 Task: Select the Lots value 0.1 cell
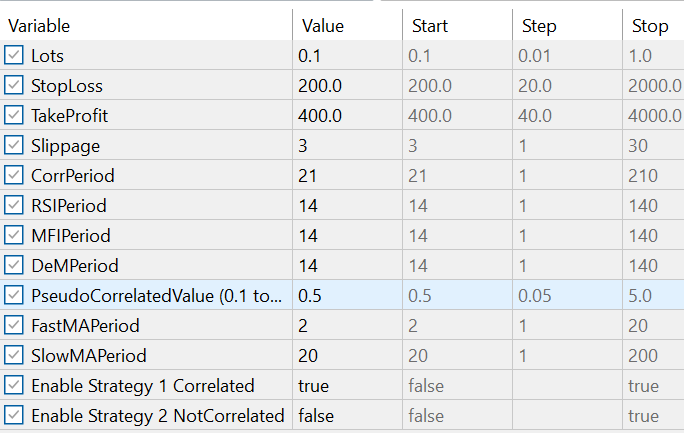tap(345, 56)
